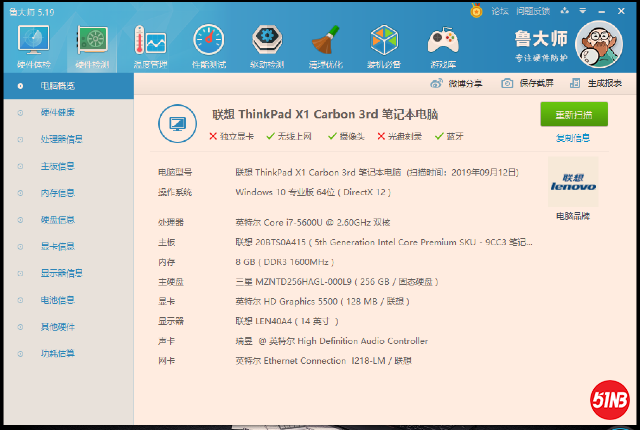
Task: Click the 清理优化 broom cleanup icon
Action: 325,44
